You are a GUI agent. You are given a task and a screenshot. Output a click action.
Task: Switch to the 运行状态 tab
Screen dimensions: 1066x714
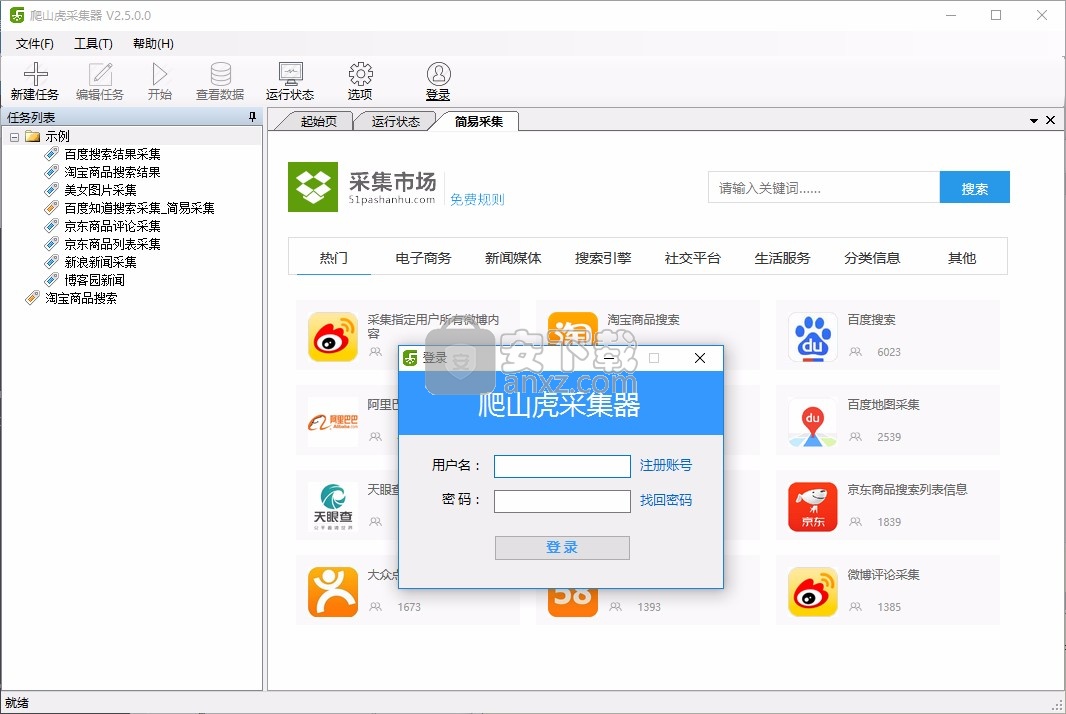[x=396, y=121]
